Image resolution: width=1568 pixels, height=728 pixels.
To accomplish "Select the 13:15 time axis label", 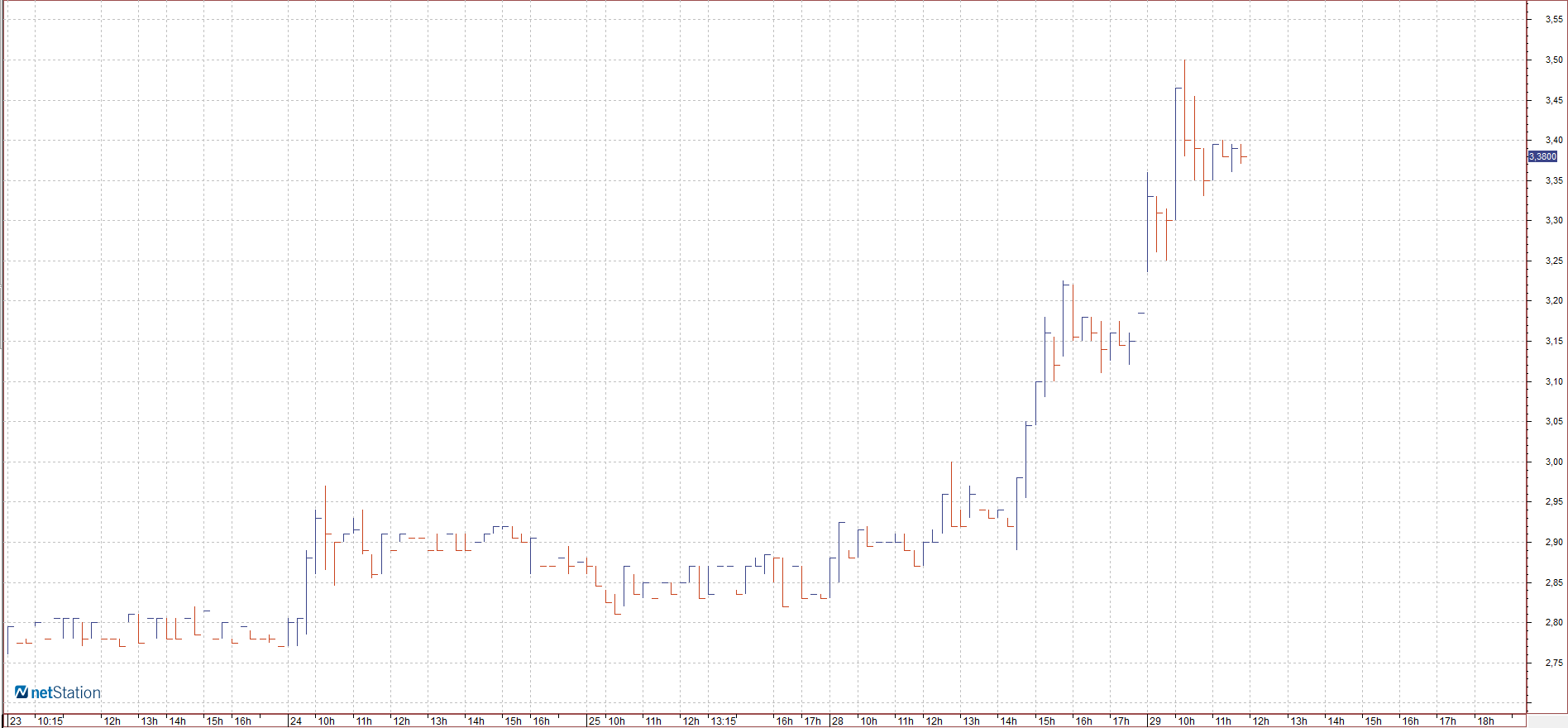I will (x=724, y=721).
